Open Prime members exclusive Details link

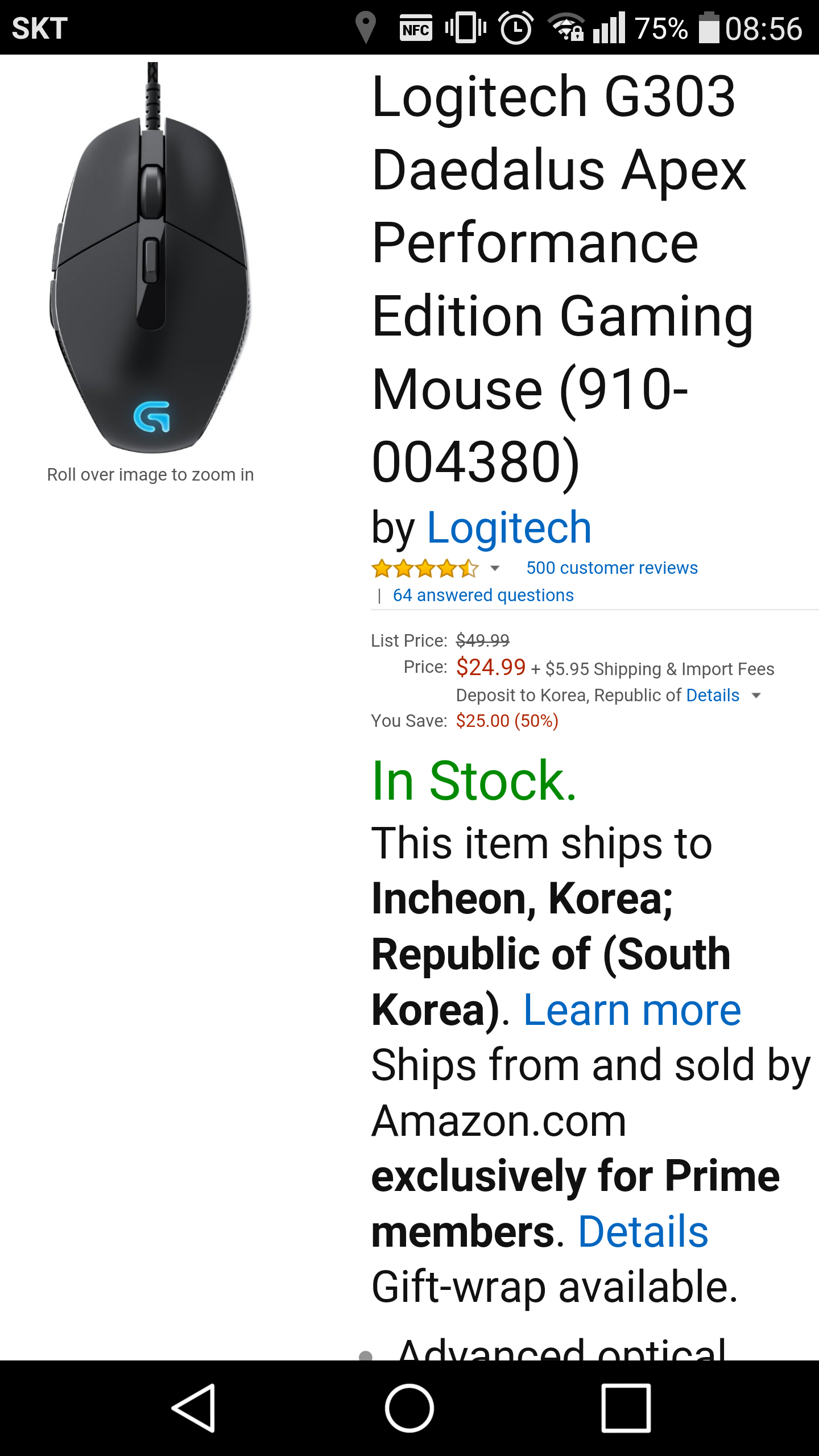(643, 1232)
